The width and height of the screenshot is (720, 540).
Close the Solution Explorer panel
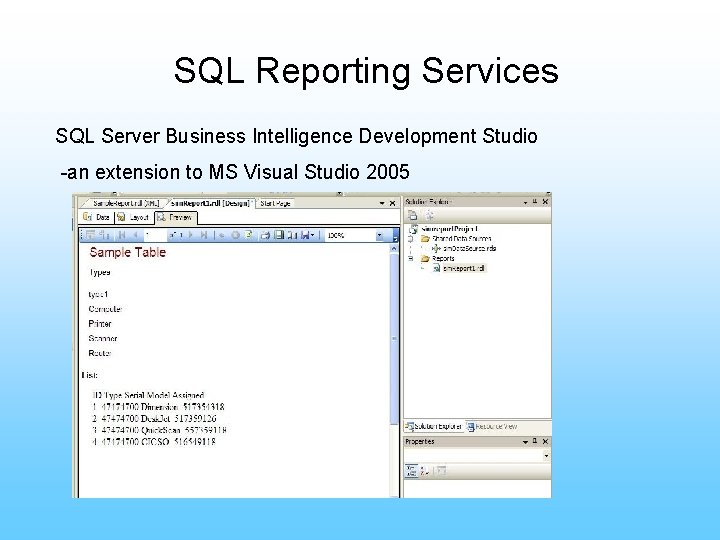click(x=545, y=202)
